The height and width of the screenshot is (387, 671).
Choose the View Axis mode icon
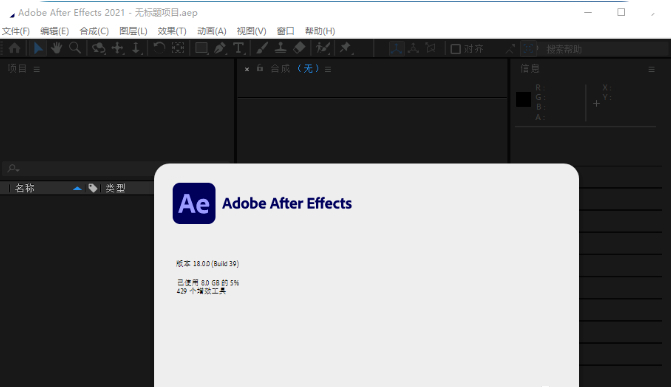tap(431, 48)
